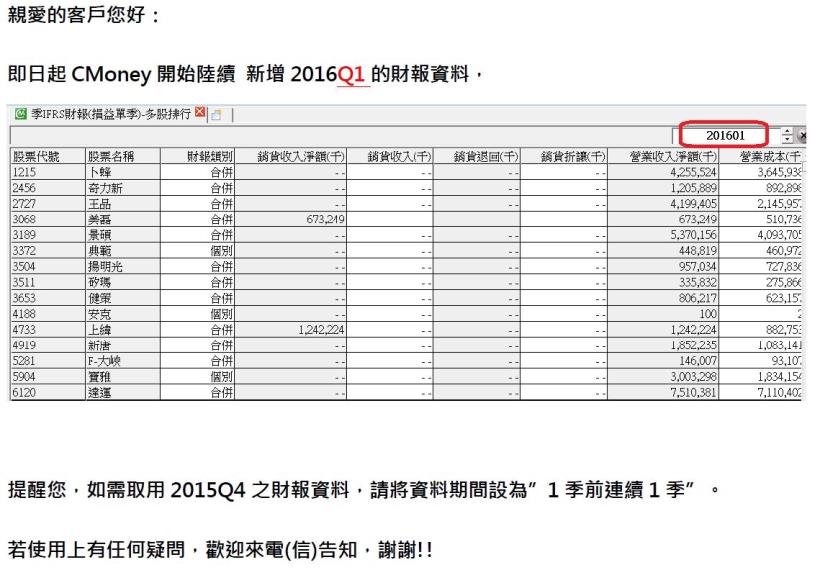Image resolution: width=820 pixels, height=570 pixels.
Task: Close the 季IFRS財報 tab with red X
Action: pyautogui.click(x=200, y=112)
